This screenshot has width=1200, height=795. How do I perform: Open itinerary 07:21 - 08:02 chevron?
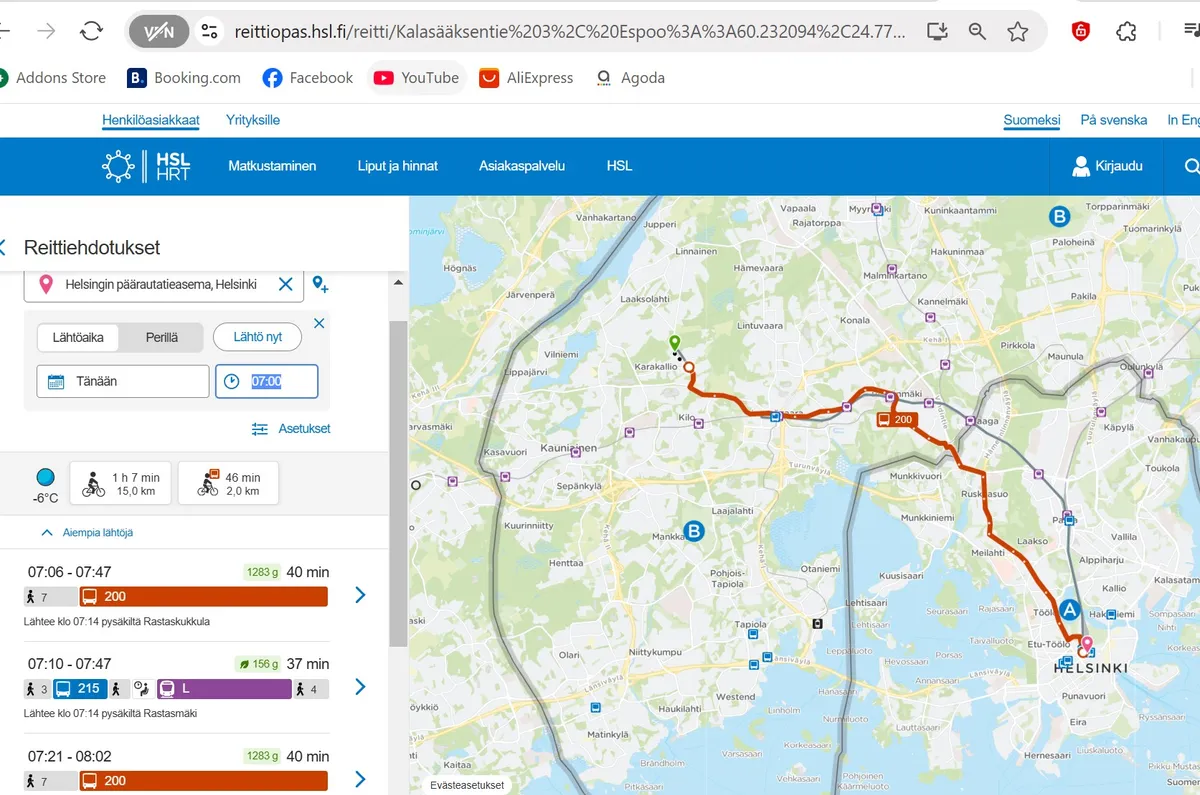(361, 779)
